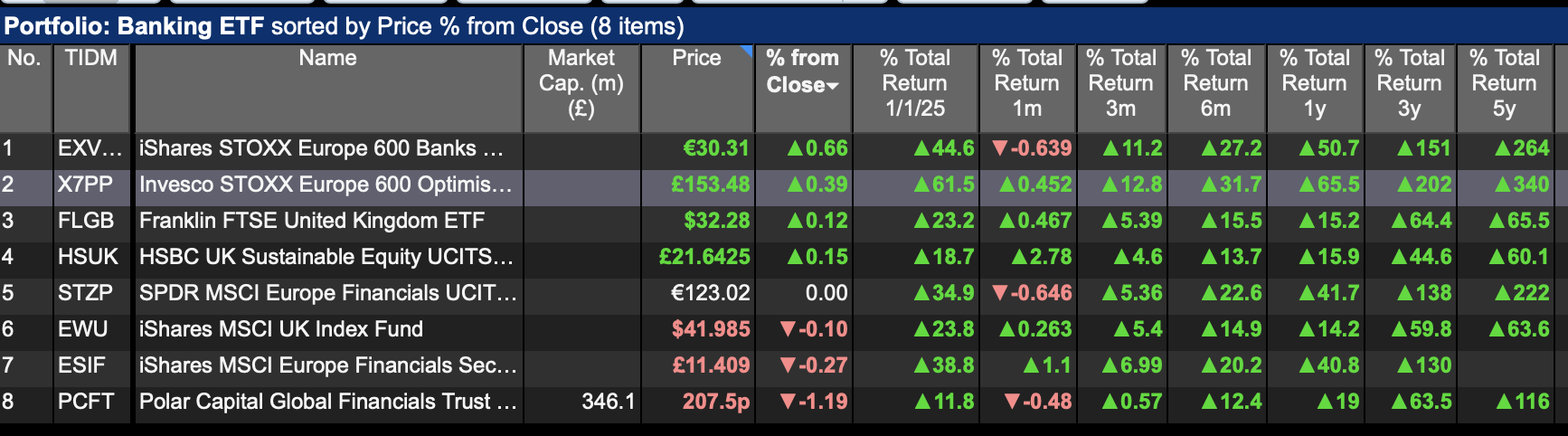Sort by % Total Return 1m header
This screenshot has height=436, width=1568.
(1027, 88)
